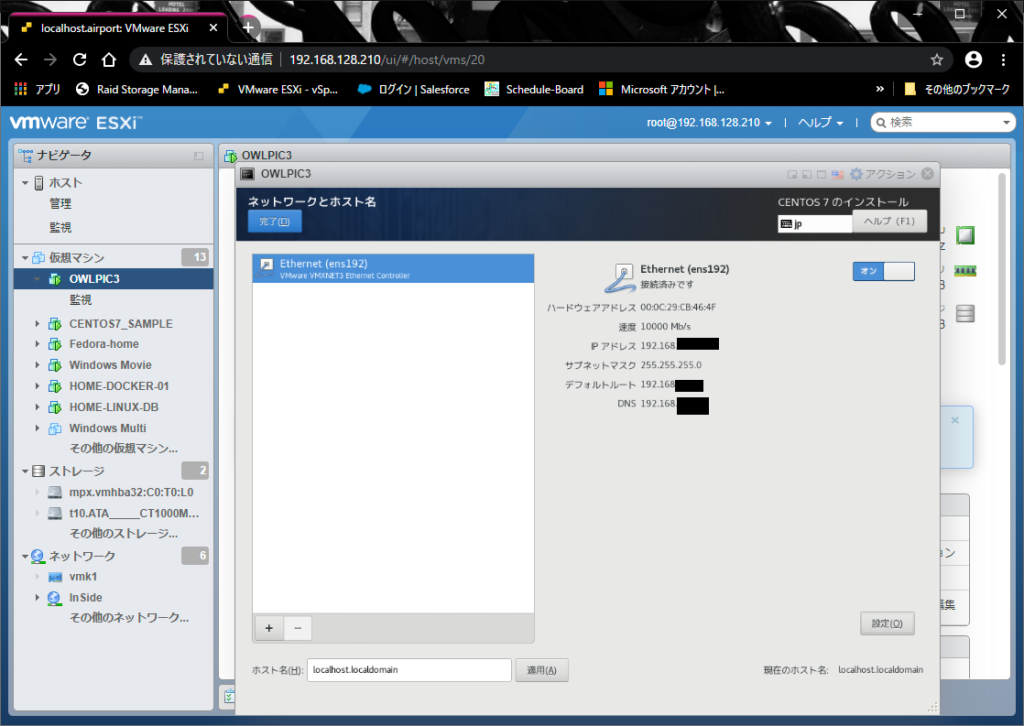Click the keyboard language flag icon in the console title bar
This screenshot has width=1024, height=726.
[x=837, y=174]
